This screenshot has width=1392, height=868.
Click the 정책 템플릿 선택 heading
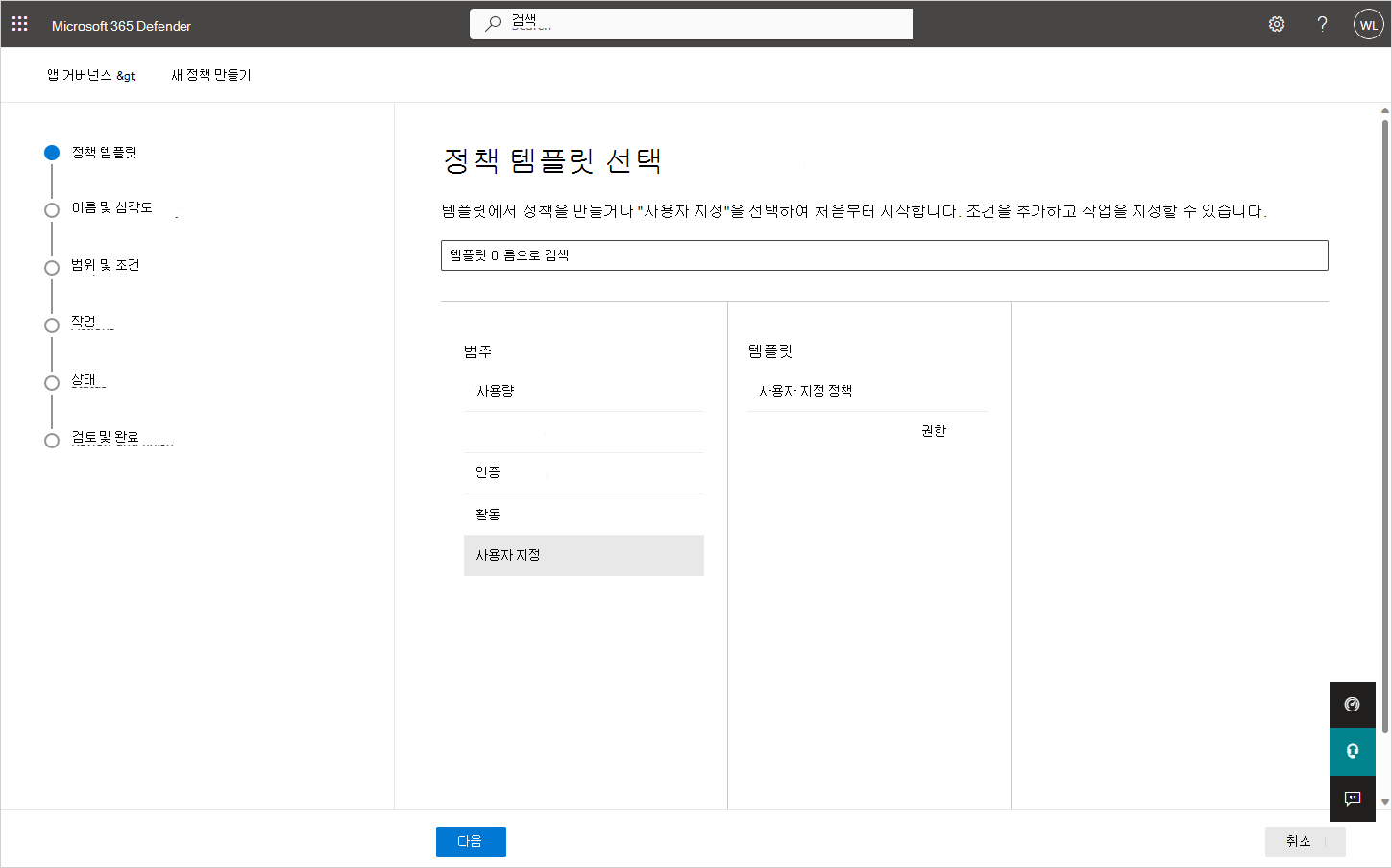[551, 160]
